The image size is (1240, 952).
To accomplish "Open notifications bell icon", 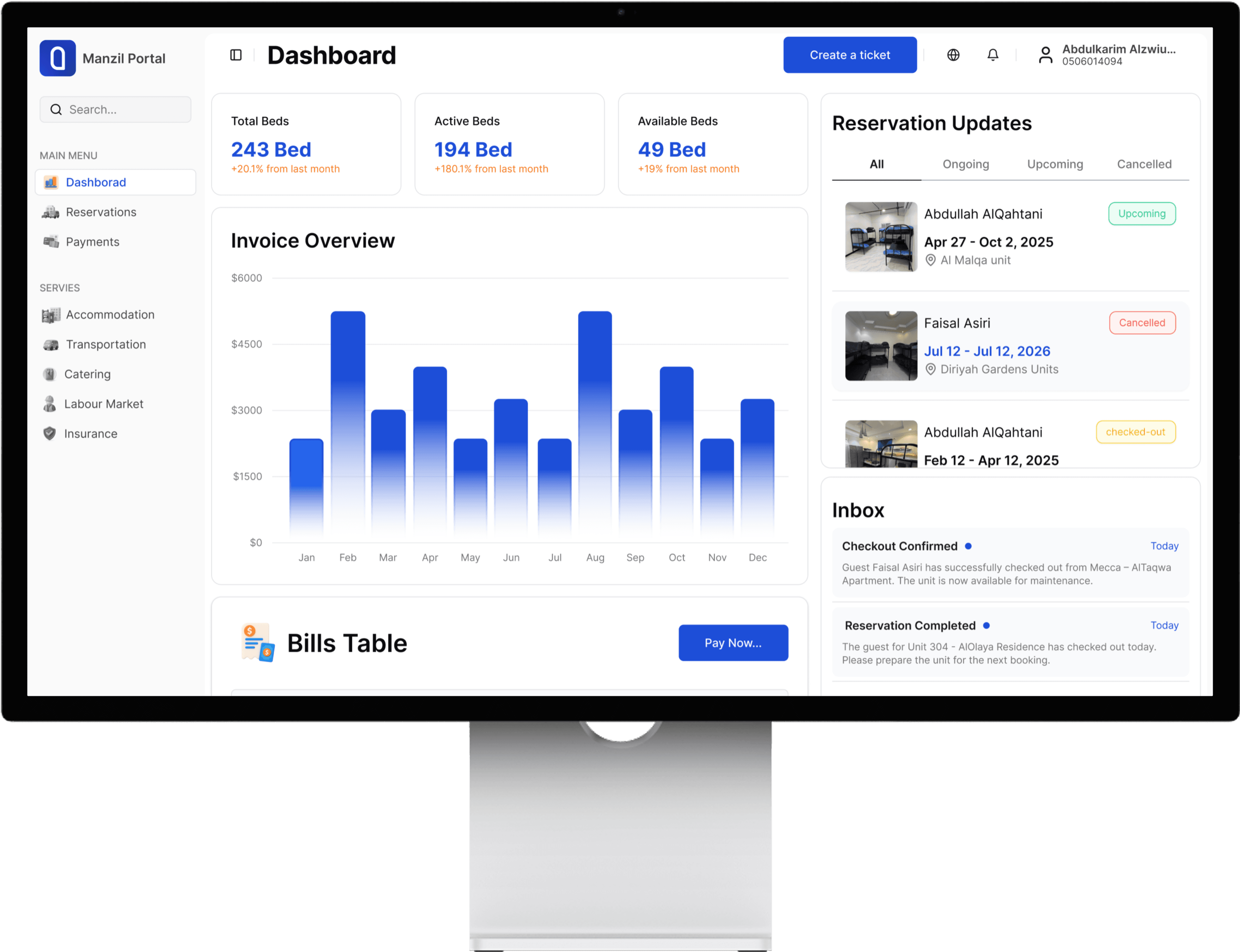I will pyautogui.click(x=993, y=55).
